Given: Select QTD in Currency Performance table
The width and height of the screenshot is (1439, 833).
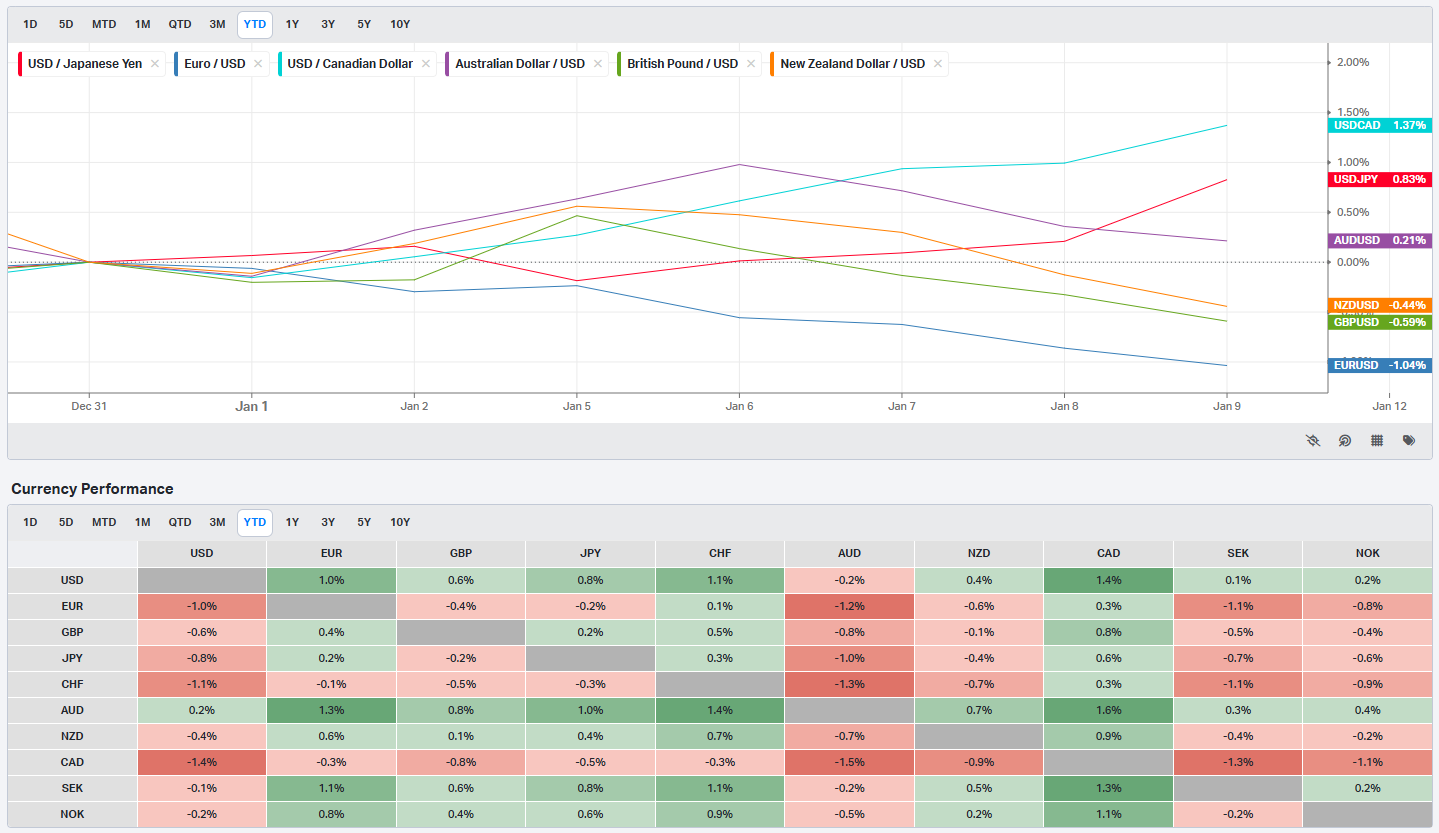Looking at the screenshot, I should 180,522.
